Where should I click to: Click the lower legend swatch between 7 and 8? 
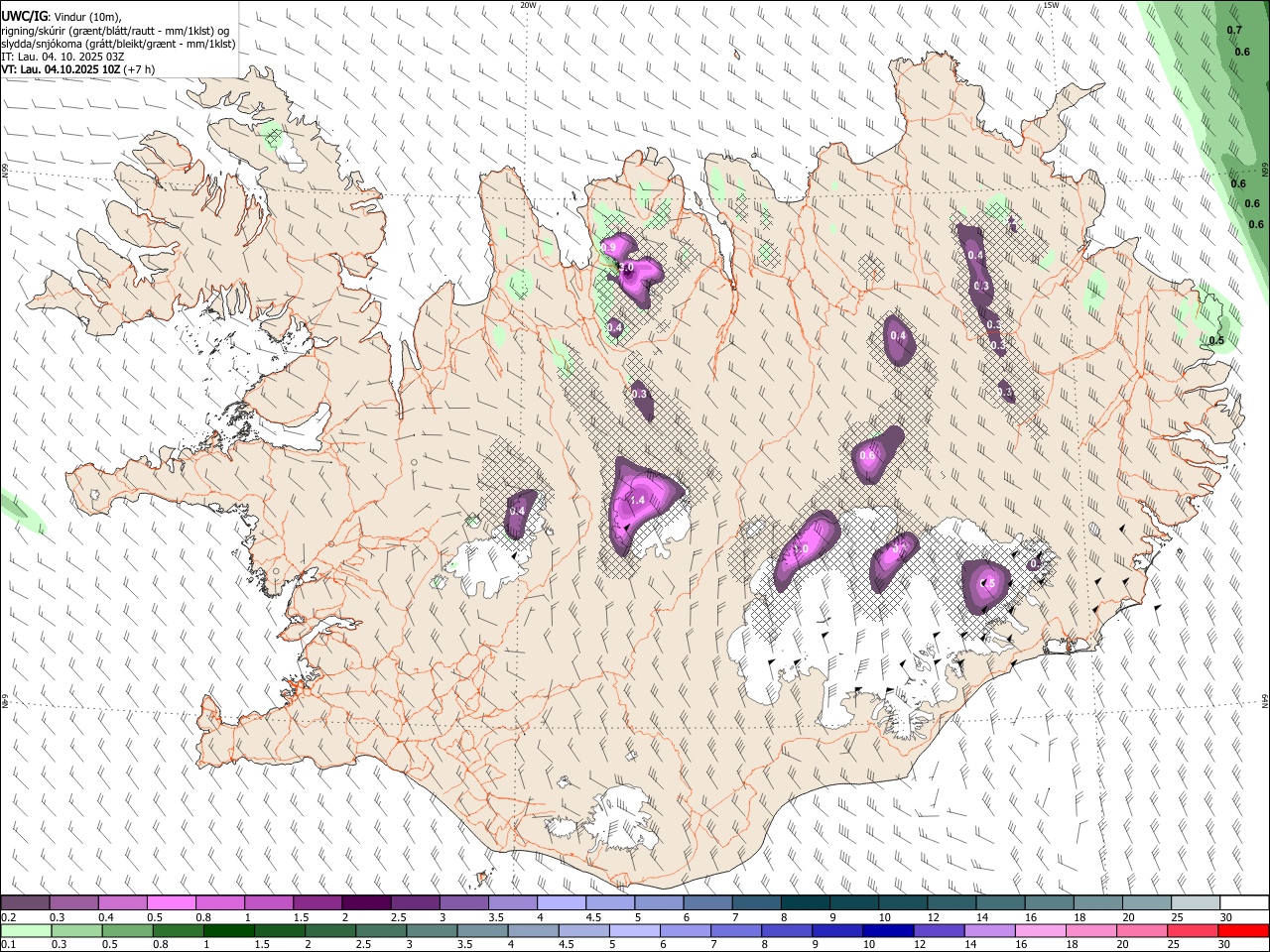coord(735,931)
